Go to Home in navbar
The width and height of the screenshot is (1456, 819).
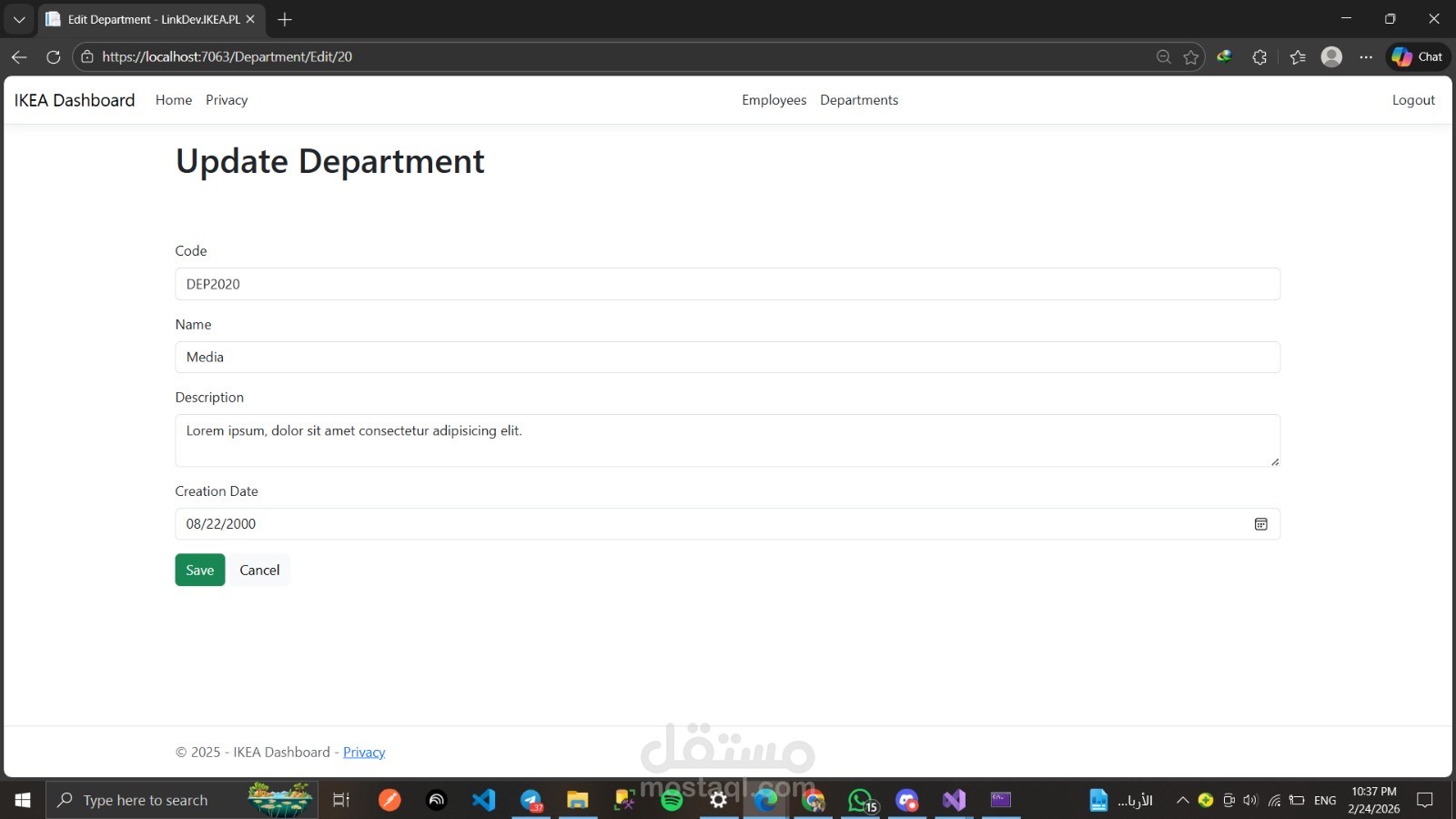tap(174, 100)
